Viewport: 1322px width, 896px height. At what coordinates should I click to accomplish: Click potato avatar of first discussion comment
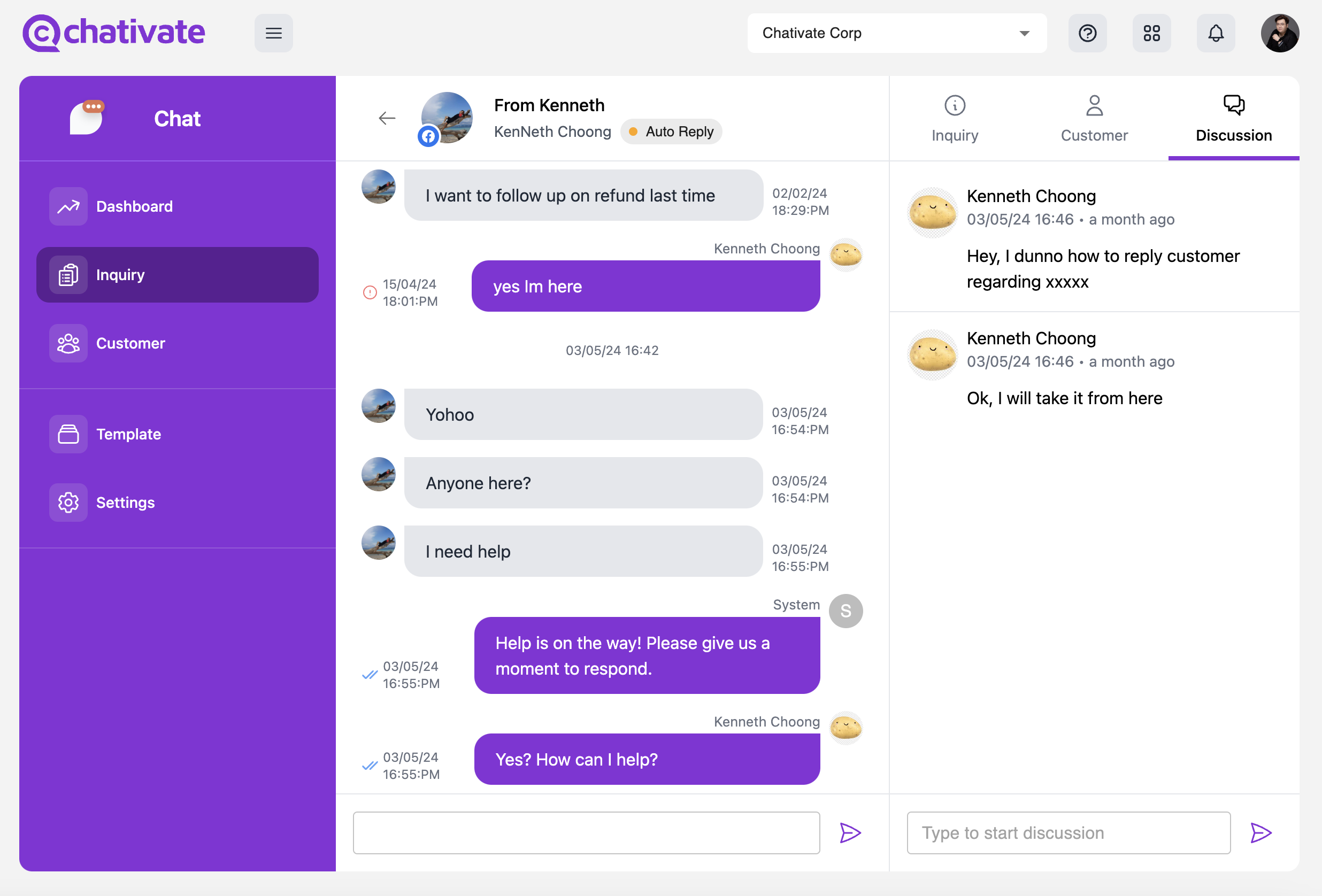click(932, 212)
